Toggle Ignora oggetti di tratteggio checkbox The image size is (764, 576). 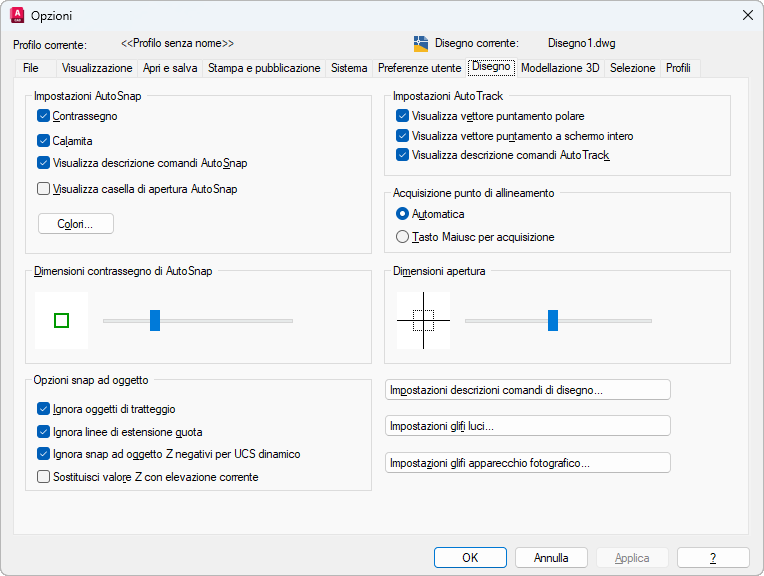tap(44, 408)
